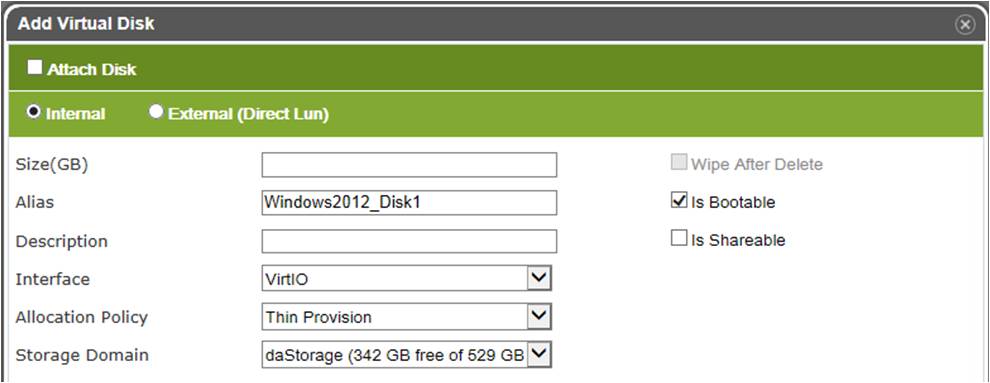Expand the daStorage storage domain selector
The image size is (990, 383).
point(407,355)
